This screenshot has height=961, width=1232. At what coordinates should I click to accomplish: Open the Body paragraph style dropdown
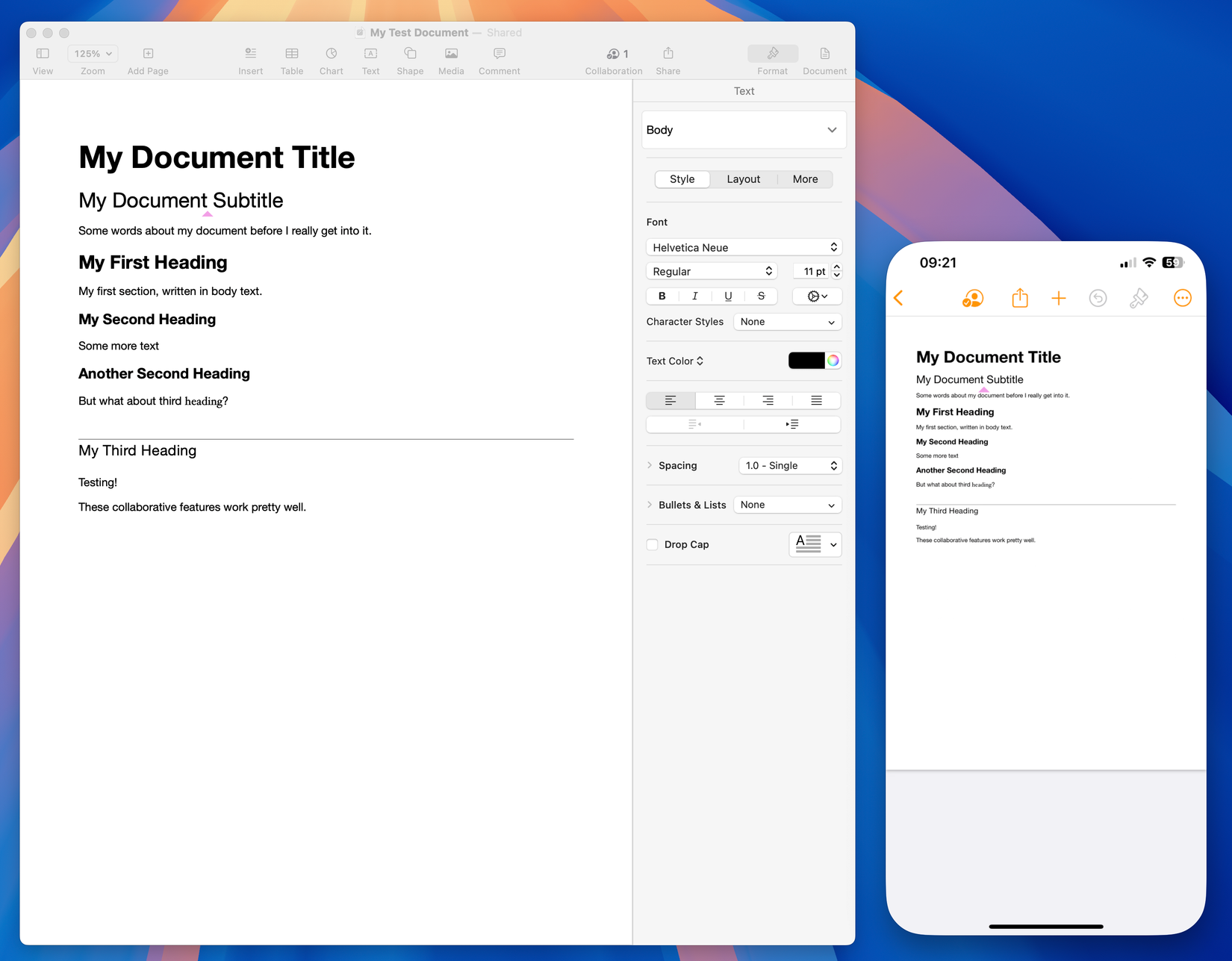pyautogui.click(x=743, y=129)
